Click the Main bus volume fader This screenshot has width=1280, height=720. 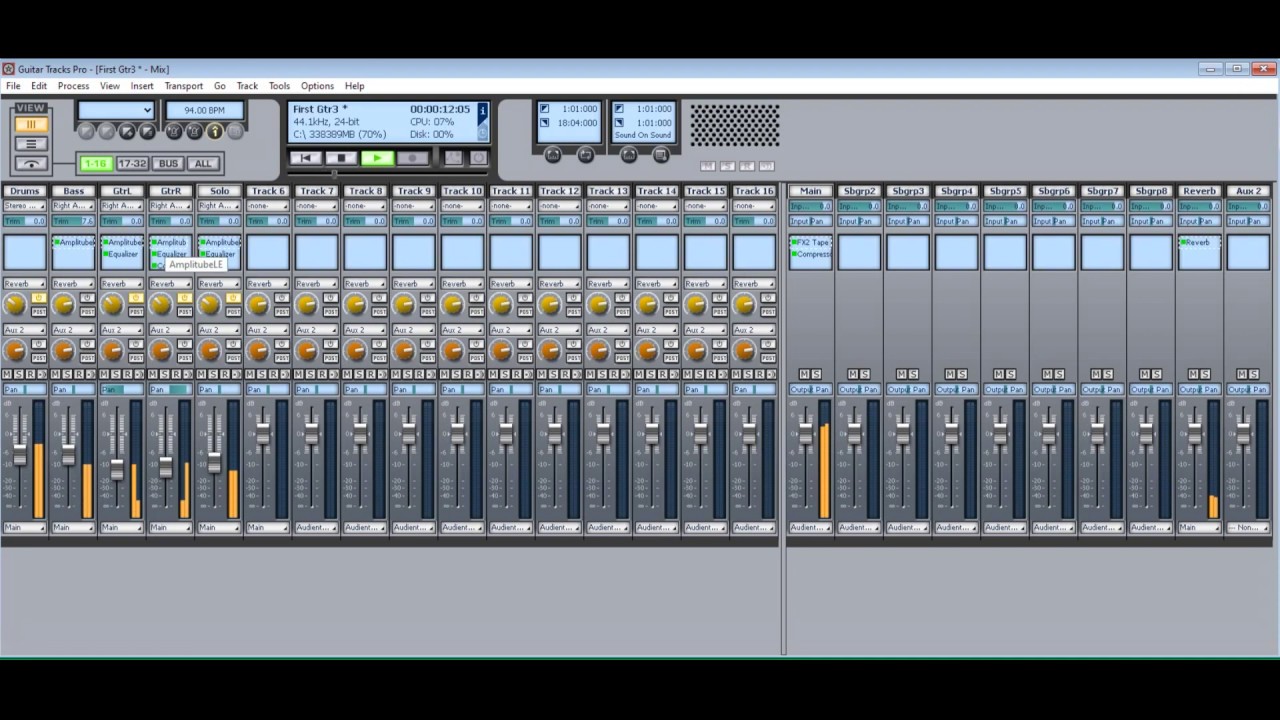pos(806,433)
